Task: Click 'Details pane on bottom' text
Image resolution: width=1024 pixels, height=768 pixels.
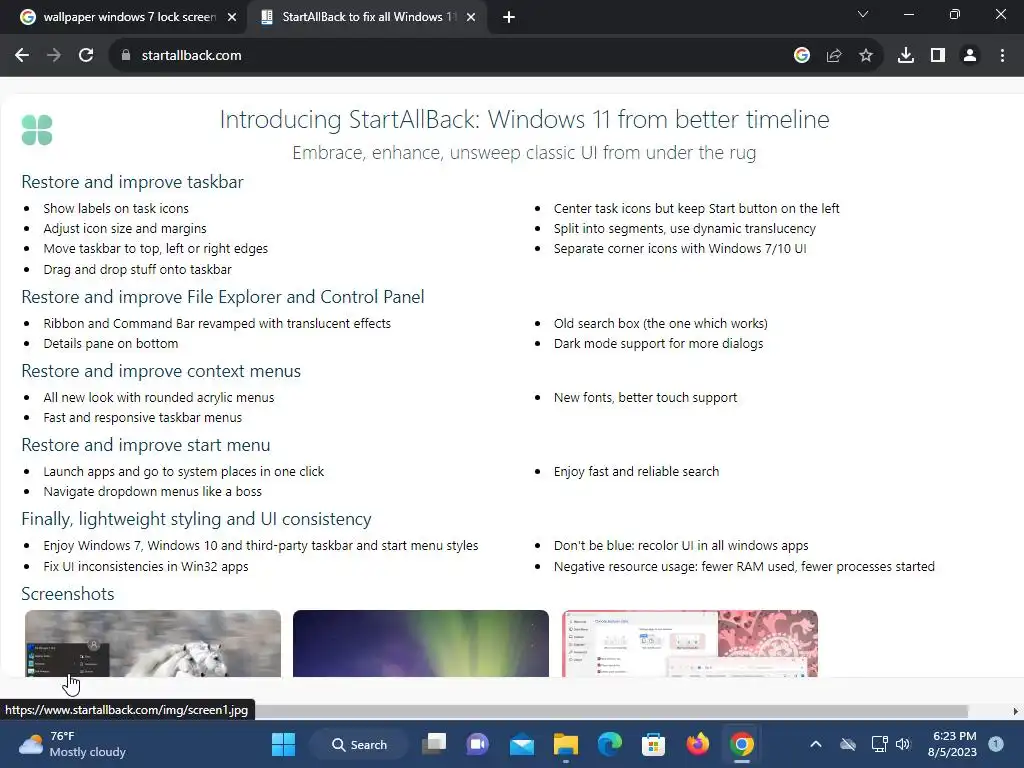Action: tap(111, 344)
